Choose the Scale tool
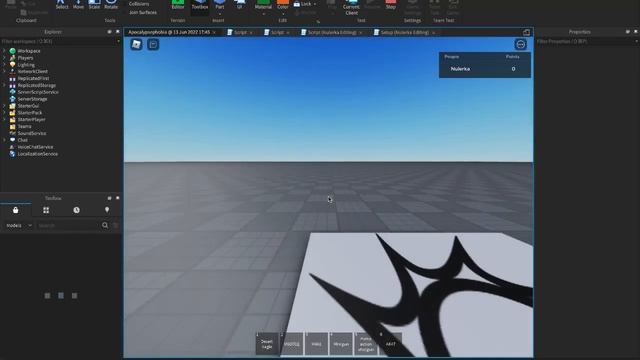640x360 pixels. tap(94, 4)
